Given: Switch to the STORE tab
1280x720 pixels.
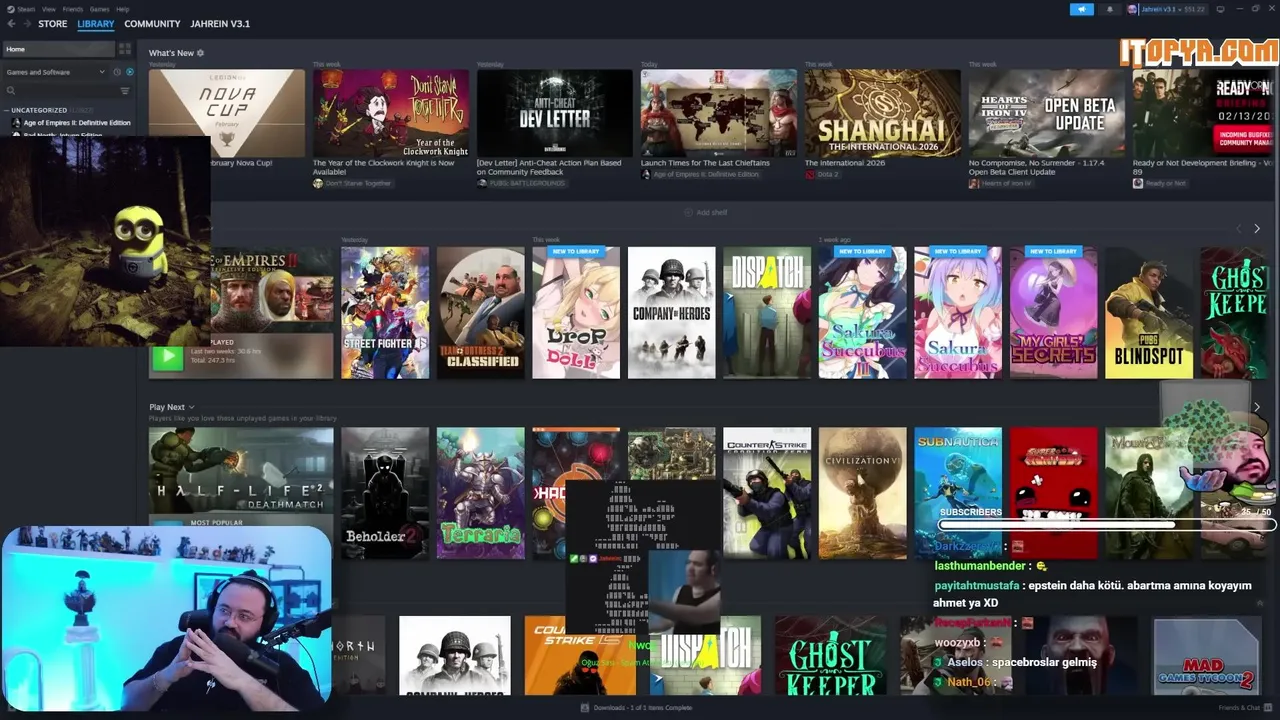Looking at the screenshot, I should 53,24.
